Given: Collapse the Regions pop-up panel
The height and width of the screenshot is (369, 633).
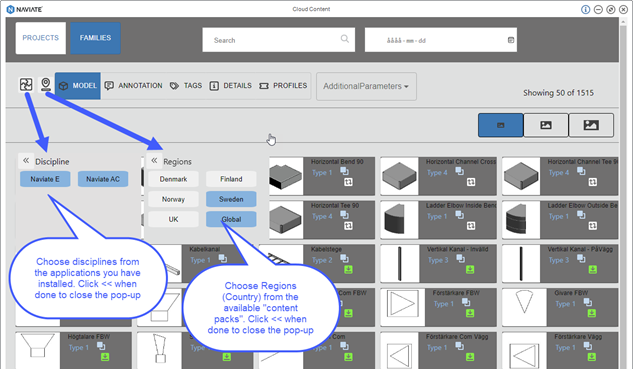Looking at the screenshot, I should 154,161.
